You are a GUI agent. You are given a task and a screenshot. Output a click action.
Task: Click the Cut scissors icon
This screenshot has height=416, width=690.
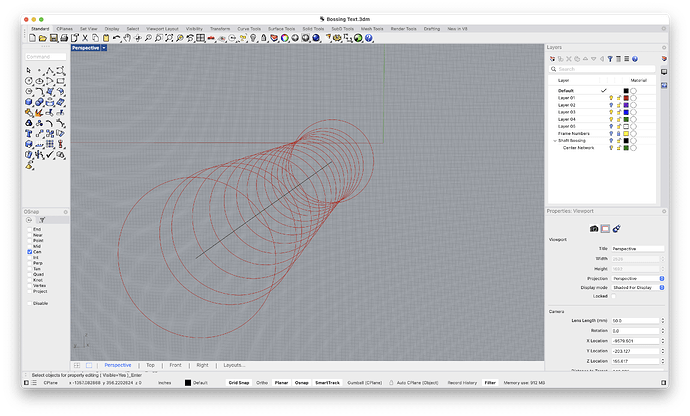[85, 38]
